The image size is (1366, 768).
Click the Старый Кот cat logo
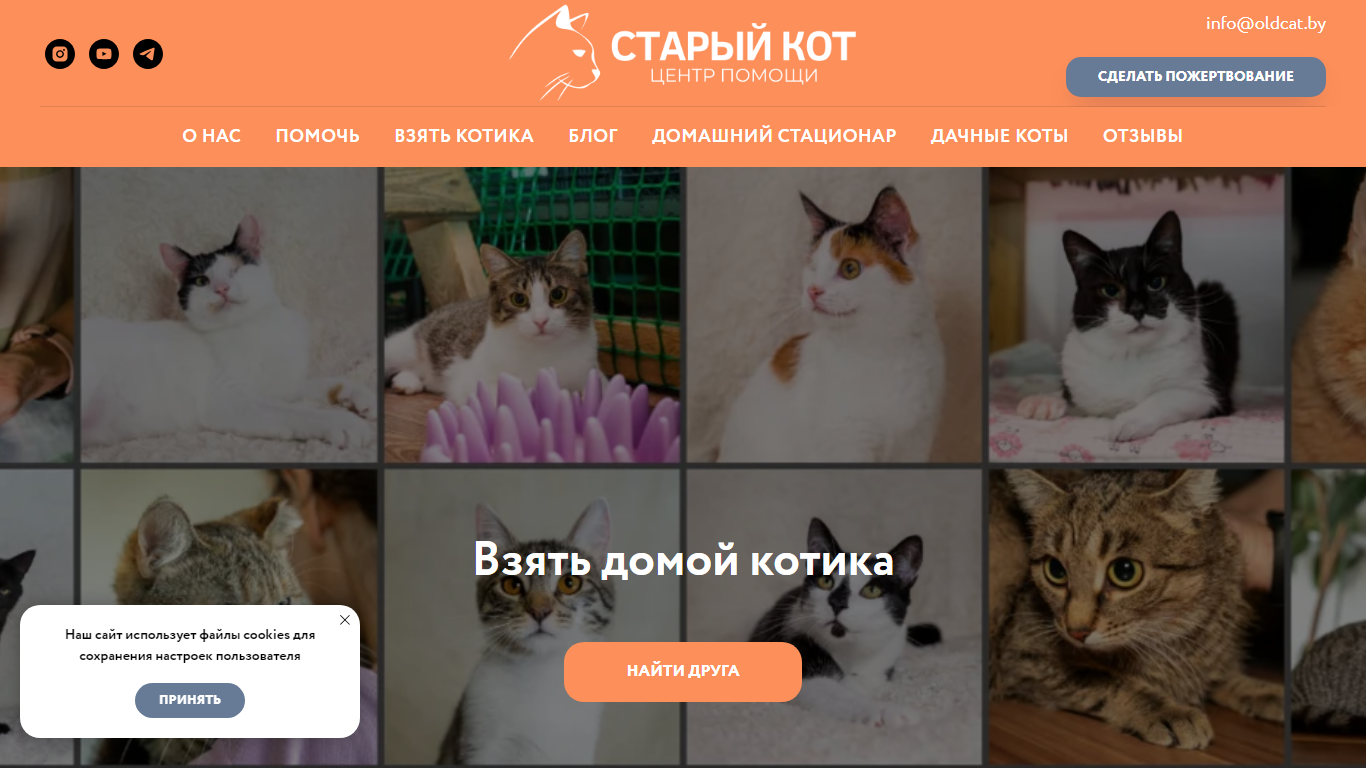[682, 53]
